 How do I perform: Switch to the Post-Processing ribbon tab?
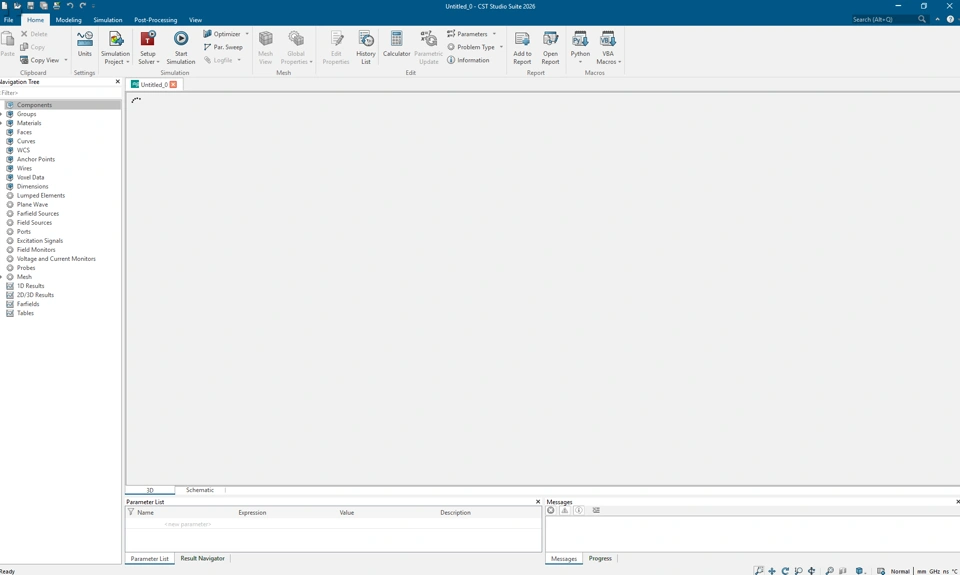pos(156,20)
